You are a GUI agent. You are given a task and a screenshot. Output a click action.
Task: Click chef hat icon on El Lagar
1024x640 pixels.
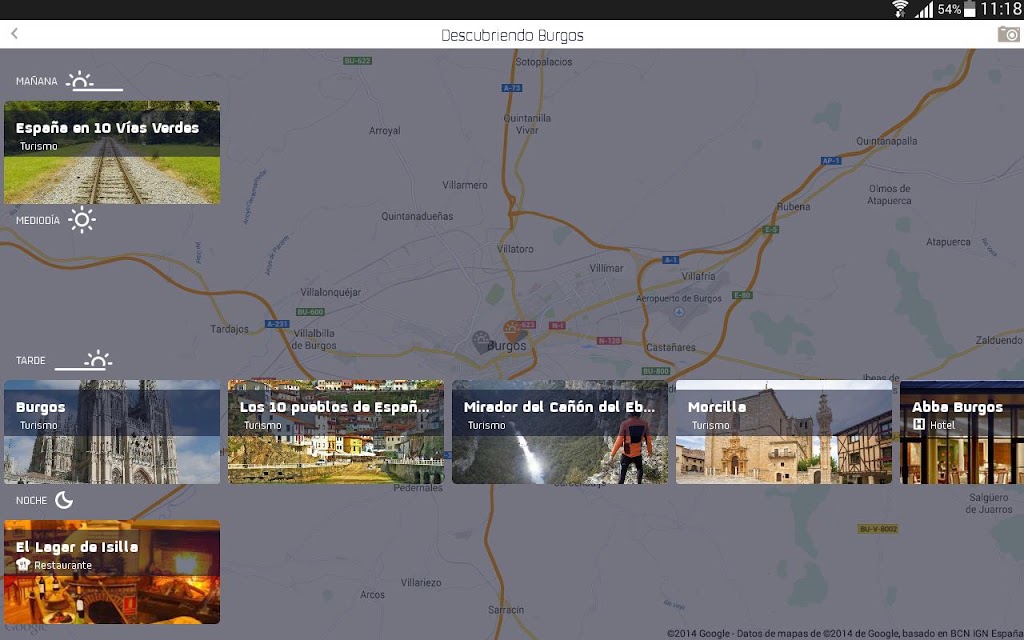click(x=24, y=564)
